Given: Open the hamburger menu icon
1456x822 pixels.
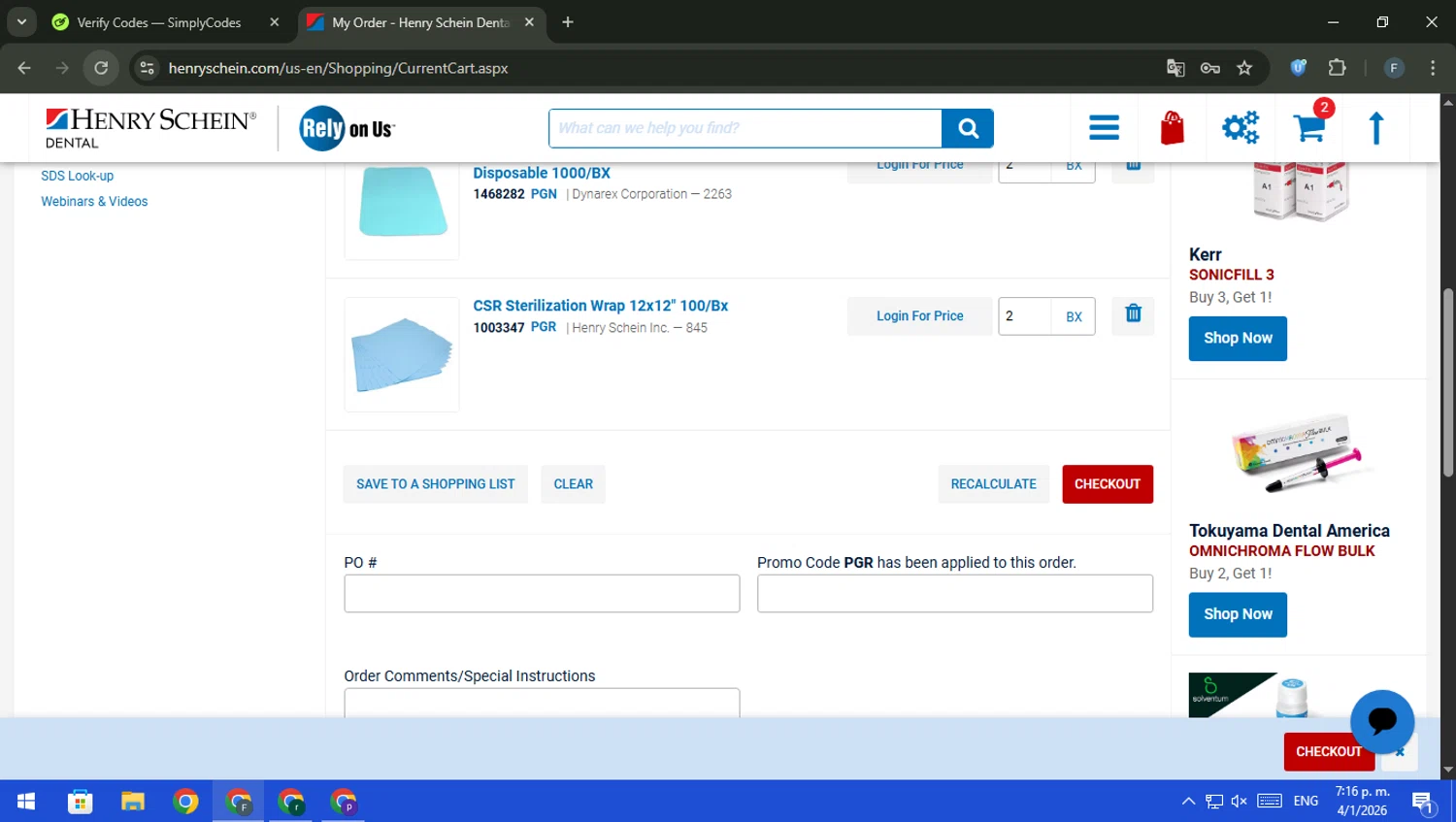Looking at the screenshot, I should 1104,127.
